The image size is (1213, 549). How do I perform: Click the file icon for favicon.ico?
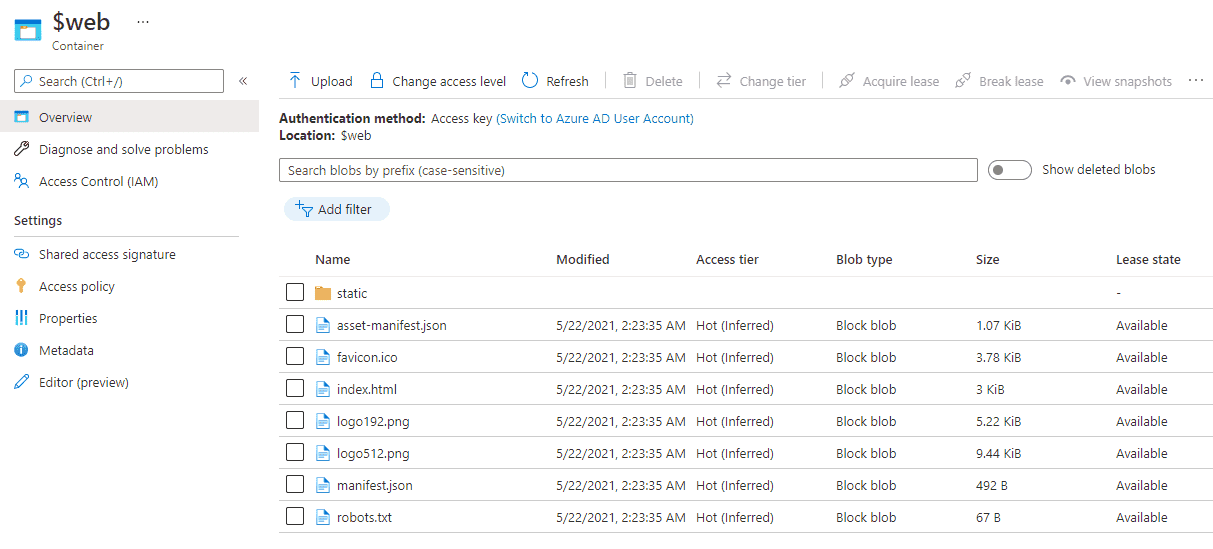click(x=322, y=357)
